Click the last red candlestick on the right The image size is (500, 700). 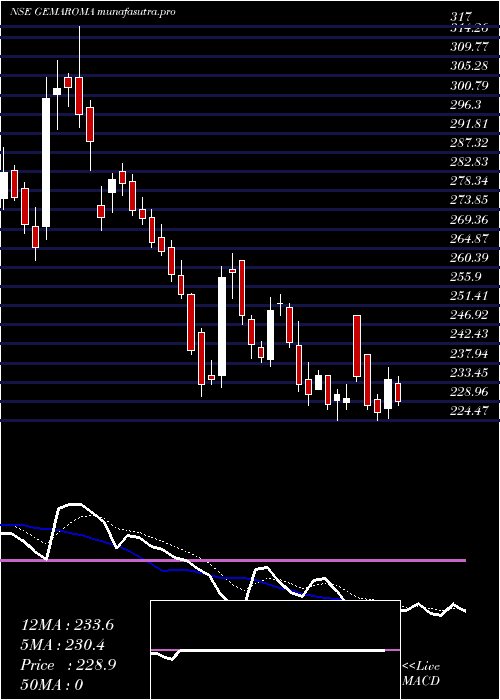coord(398,392)
